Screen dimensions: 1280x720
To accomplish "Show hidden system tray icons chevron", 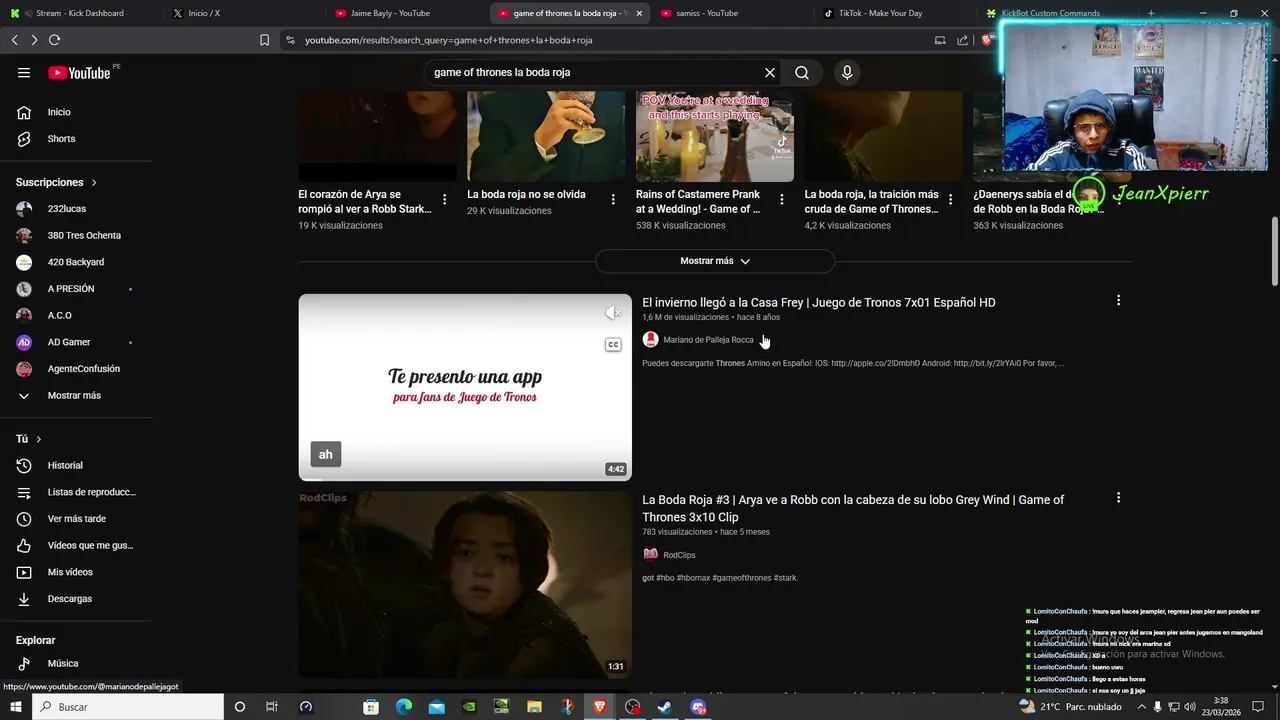I will pyautogui.click(x=1141, y=707).
